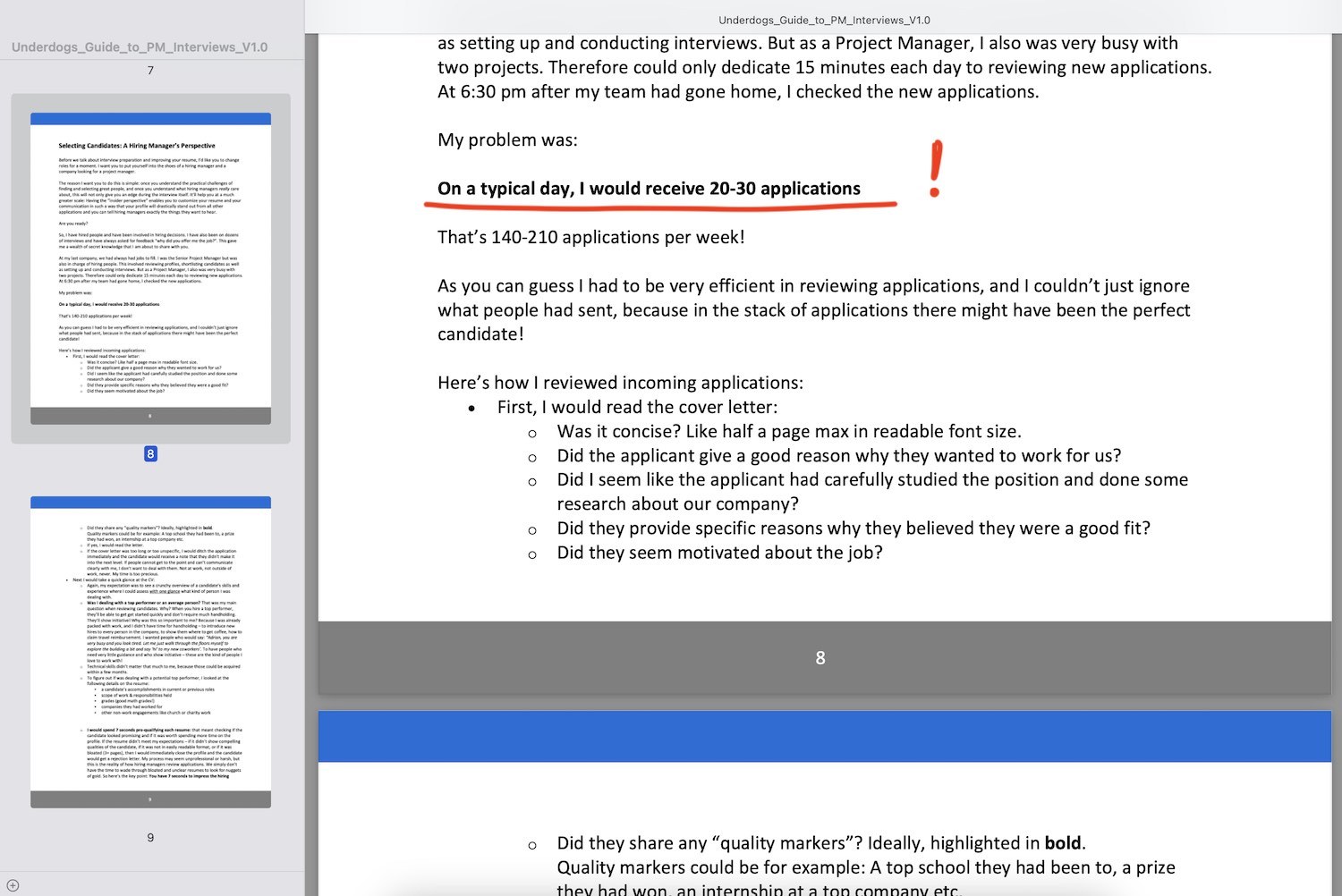The width and height of the screenshot is (1342, 896).
Task: Click the add (+) button in sidebar footer
Action: tap(13, 885)
